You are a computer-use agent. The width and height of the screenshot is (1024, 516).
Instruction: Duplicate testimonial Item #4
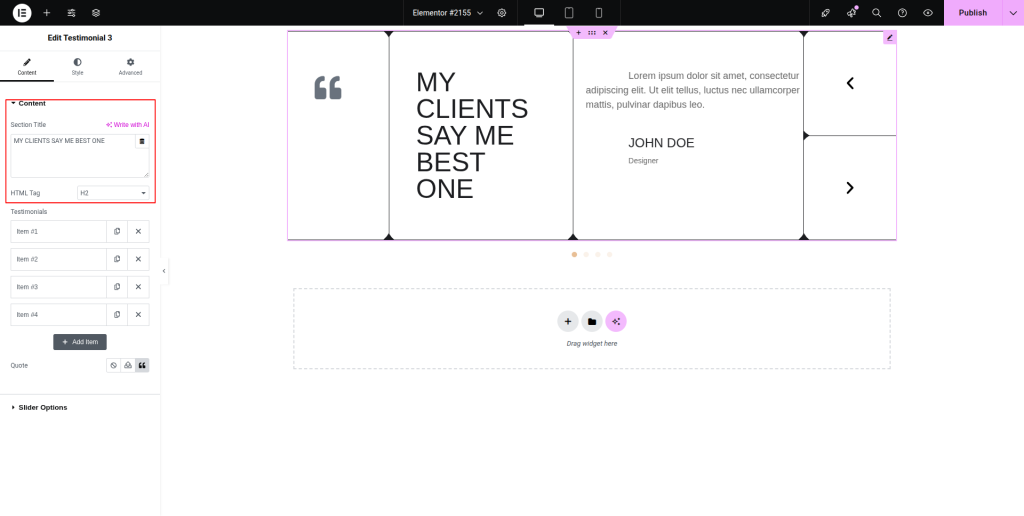click(117, 314)
